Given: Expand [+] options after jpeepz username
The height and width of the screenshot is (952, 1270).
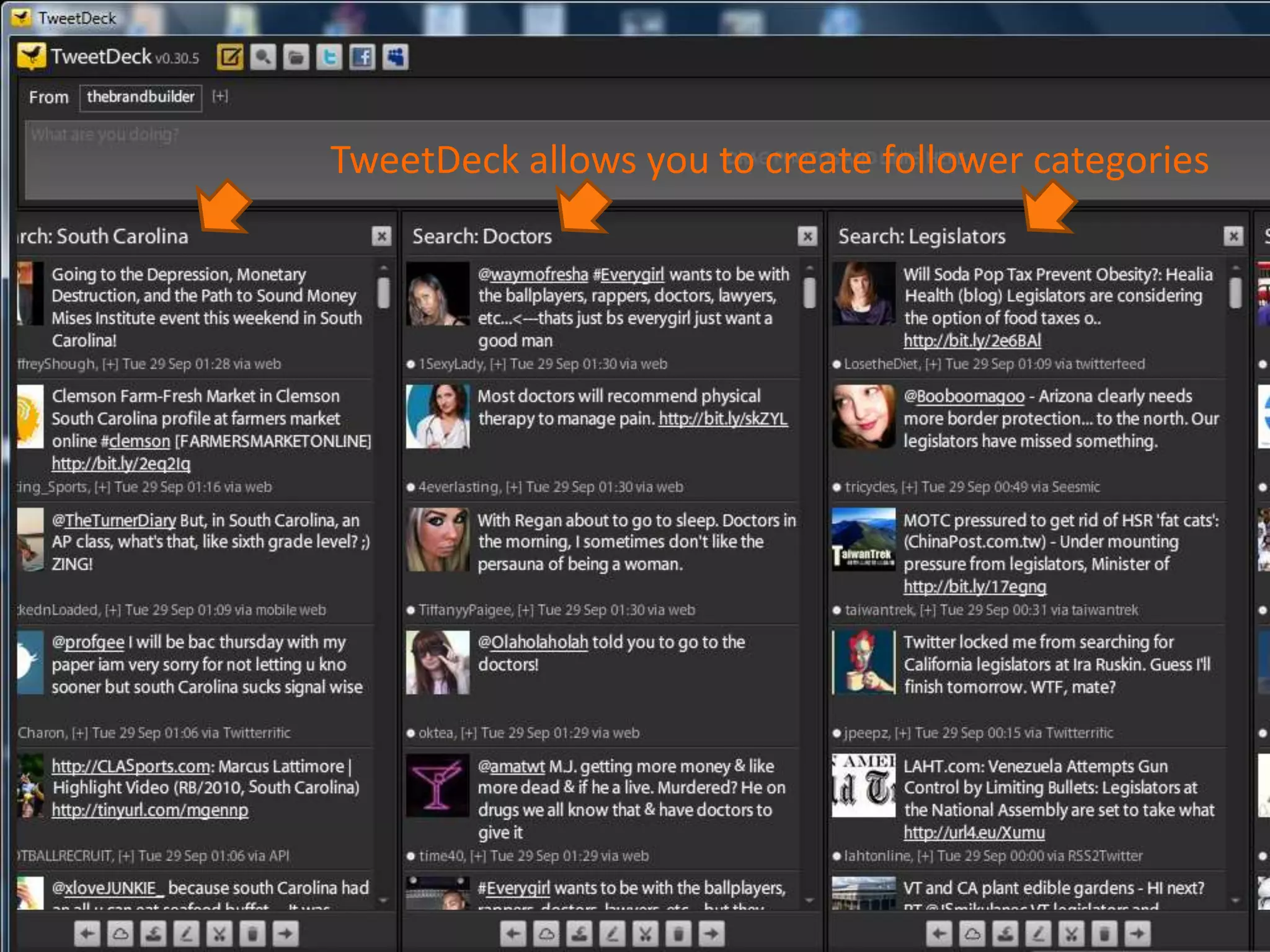Looking at the screenshot, I should point(903,733).
